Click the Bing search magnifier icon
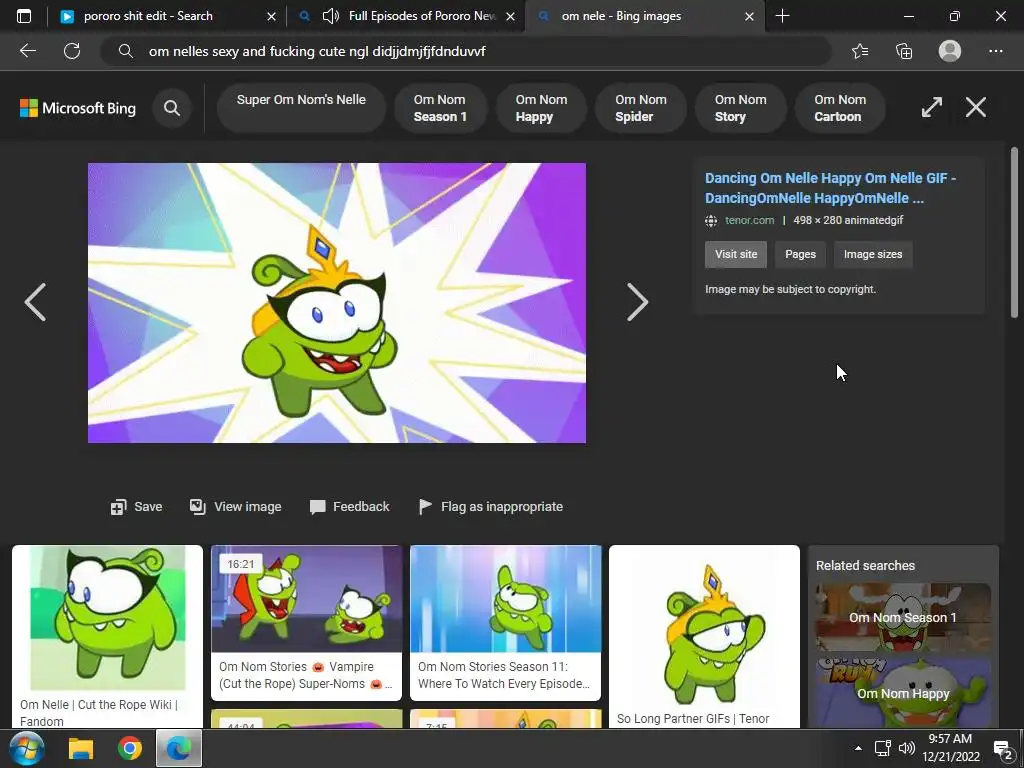This screenshot has height=768, width=1024. click(172, 108)
